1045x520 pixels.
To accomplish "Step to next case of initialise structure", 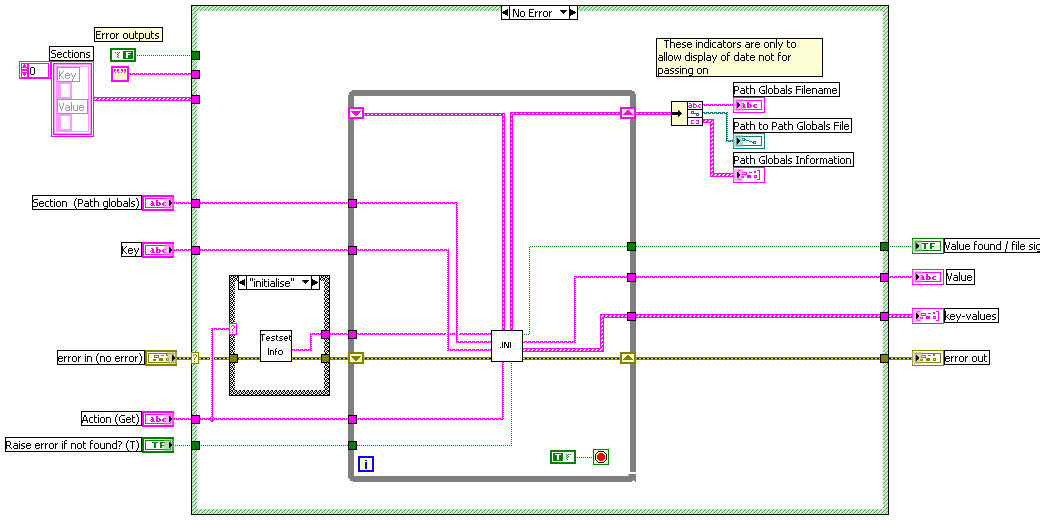I will click(316, 282).
